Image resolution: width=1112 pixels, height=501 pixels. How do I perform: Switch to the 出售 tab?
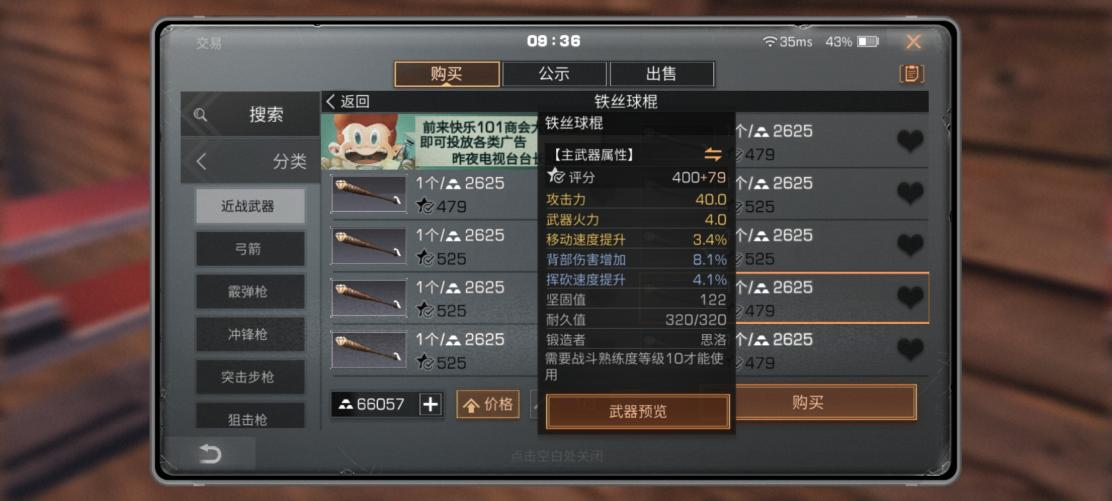tap(661, 74)
